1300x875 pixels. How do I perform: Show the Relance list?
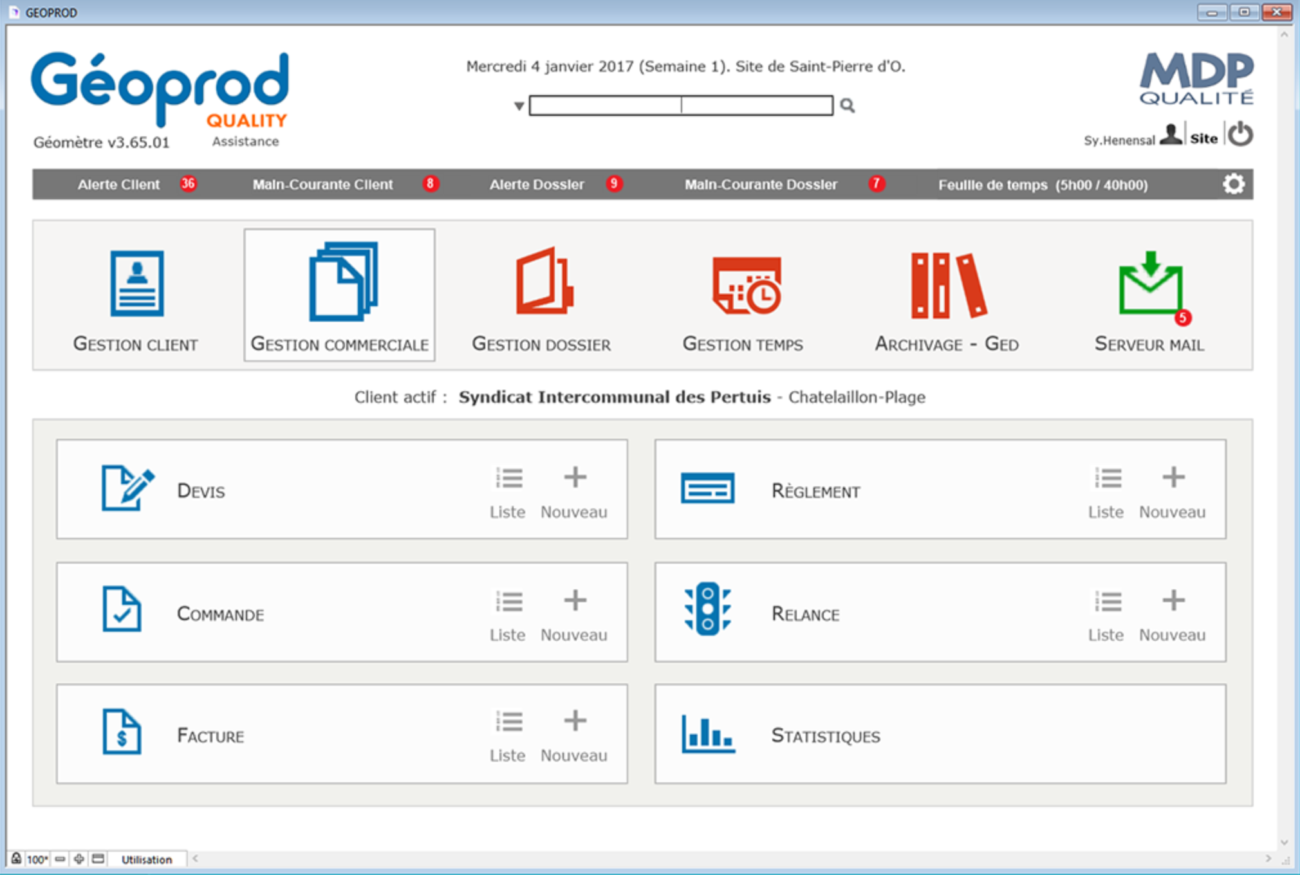(1106, 615)
